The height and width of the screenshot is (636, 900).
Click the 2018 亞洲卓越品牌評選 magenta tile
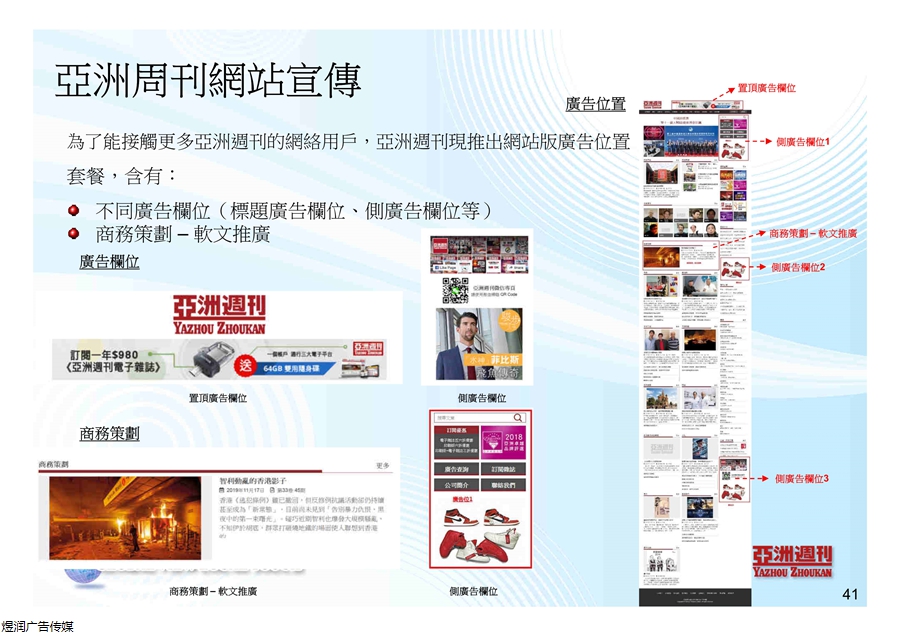pos(503,442)
